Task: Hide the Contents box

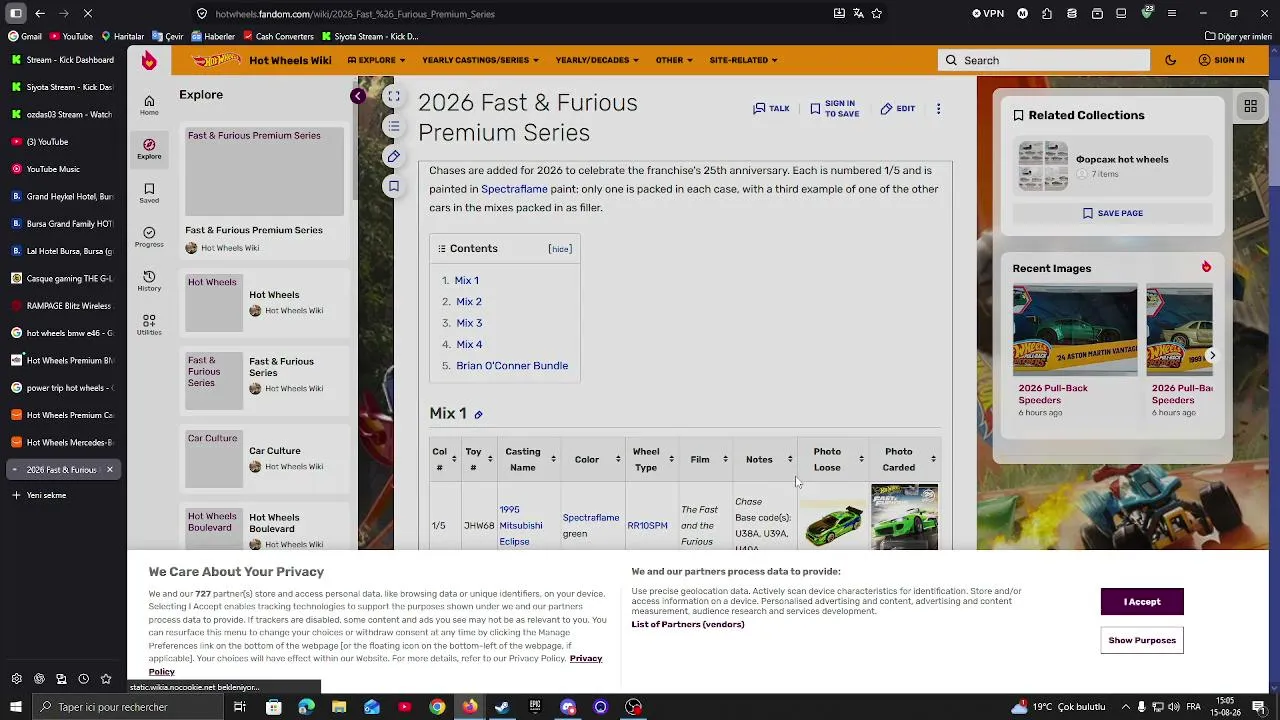Action: coord(560,249)
